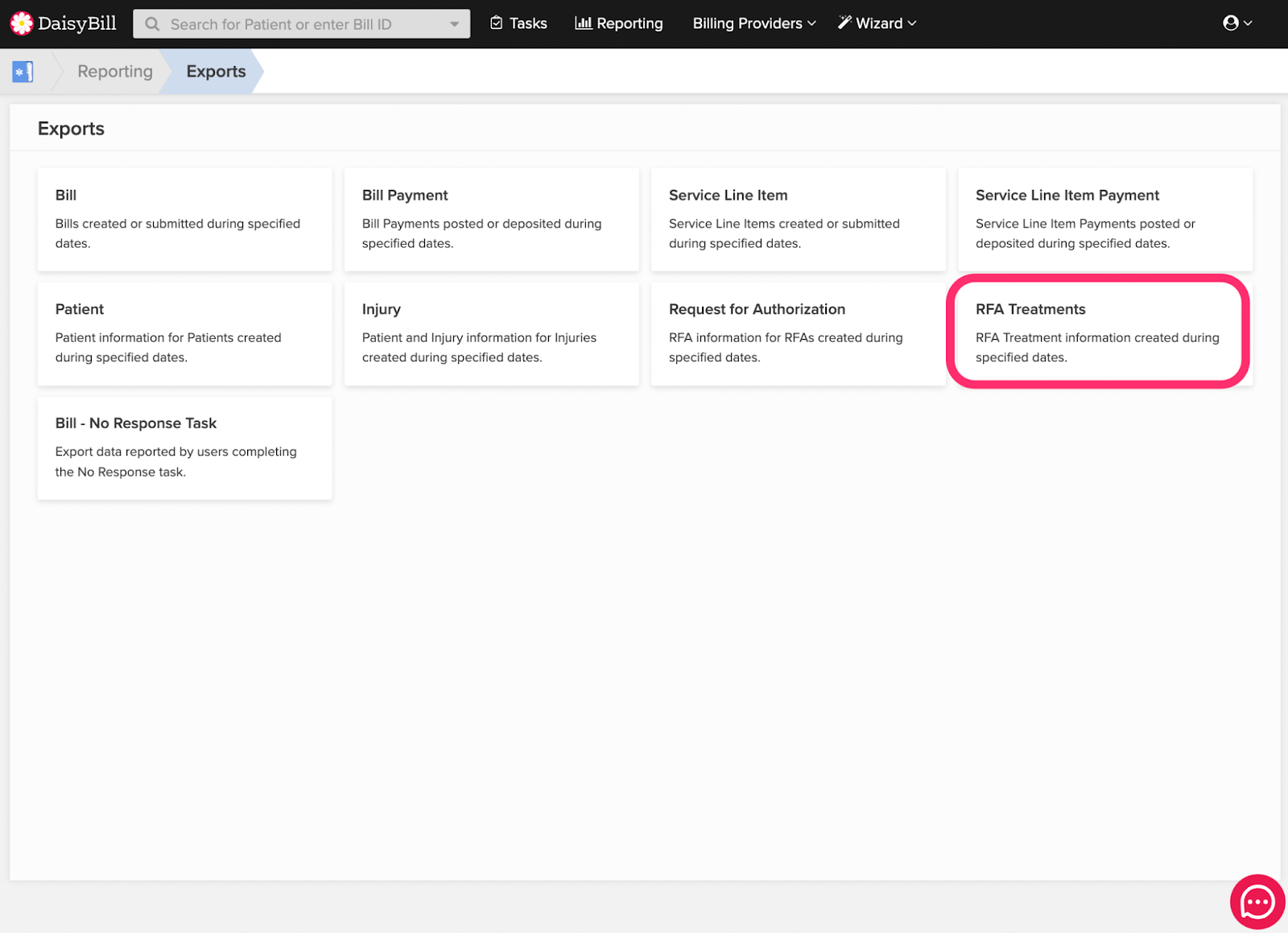Open Tasks from the top bar
The width and height of the screenshot is (1288, 933).
518,23
